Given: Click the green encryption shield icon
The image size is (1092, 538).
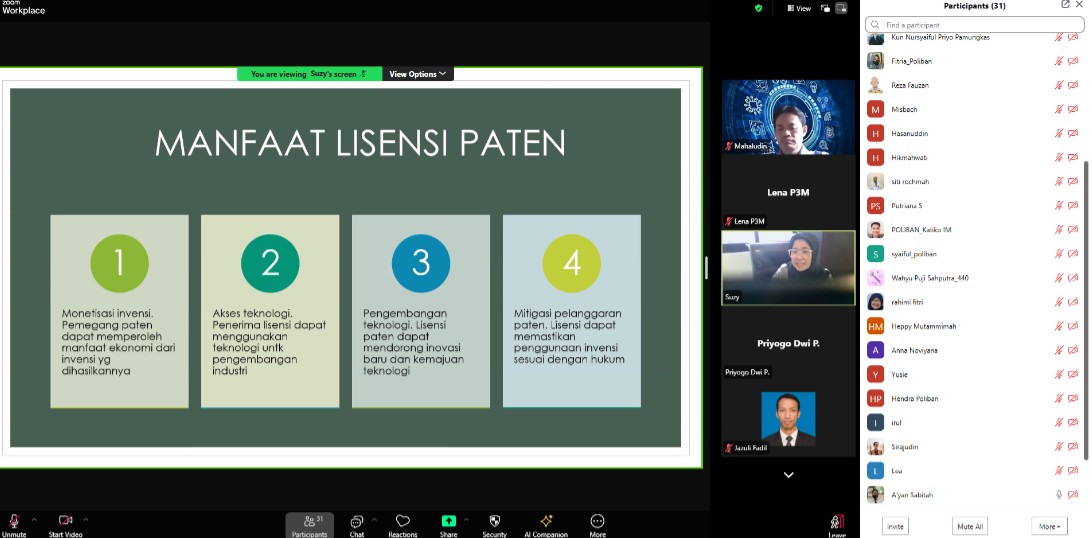Looking at the screenshot, I should [x=758, y=8].
